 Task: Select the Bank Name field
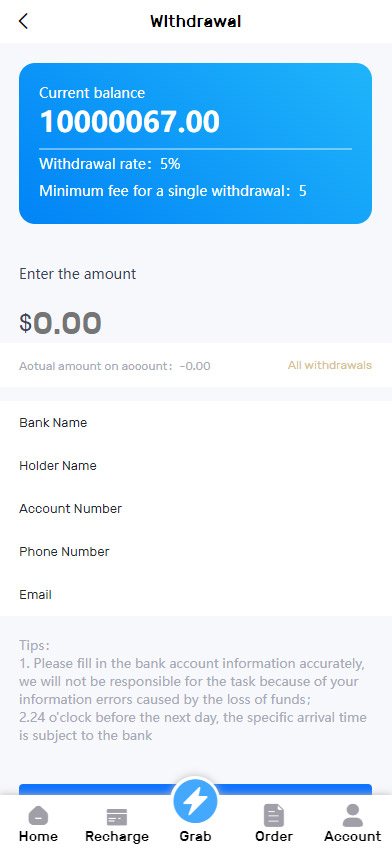coord(196,423)
